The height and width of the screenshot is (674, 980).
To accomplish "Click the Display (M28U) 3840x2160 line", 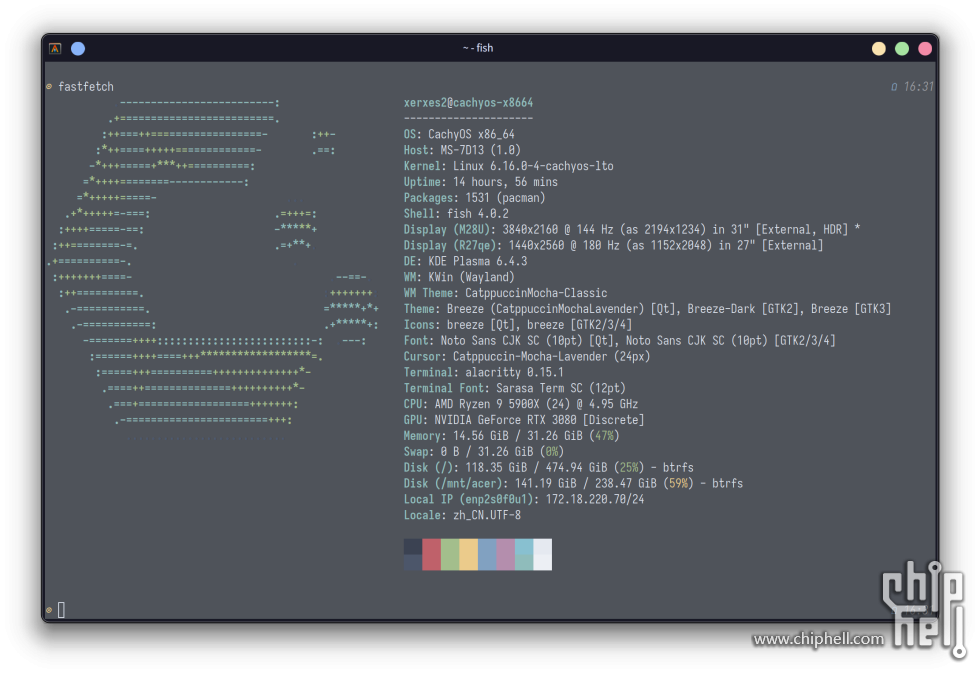I will click(632, 229).
